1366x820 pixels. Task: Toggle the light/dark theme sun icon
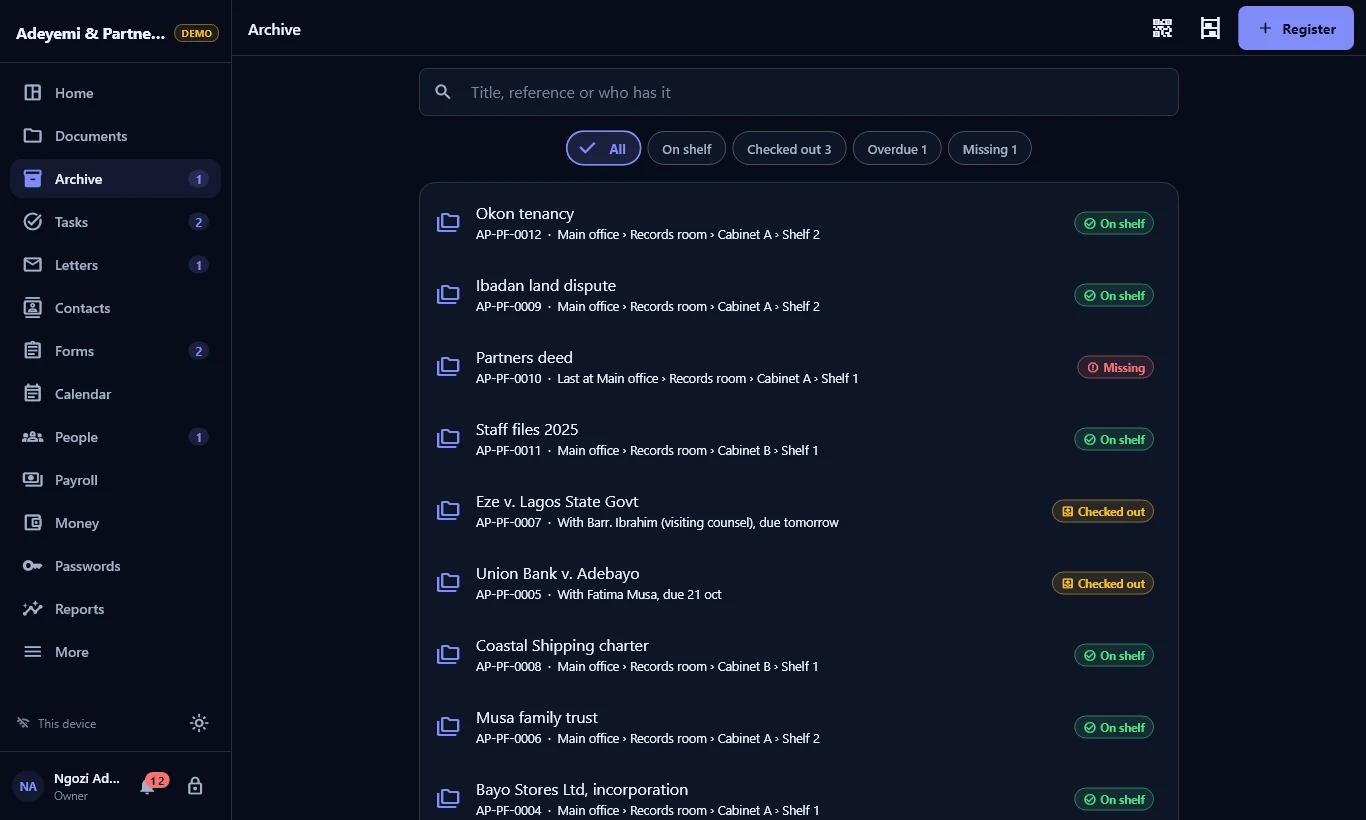pyautogui.click(x=199, y=723)
